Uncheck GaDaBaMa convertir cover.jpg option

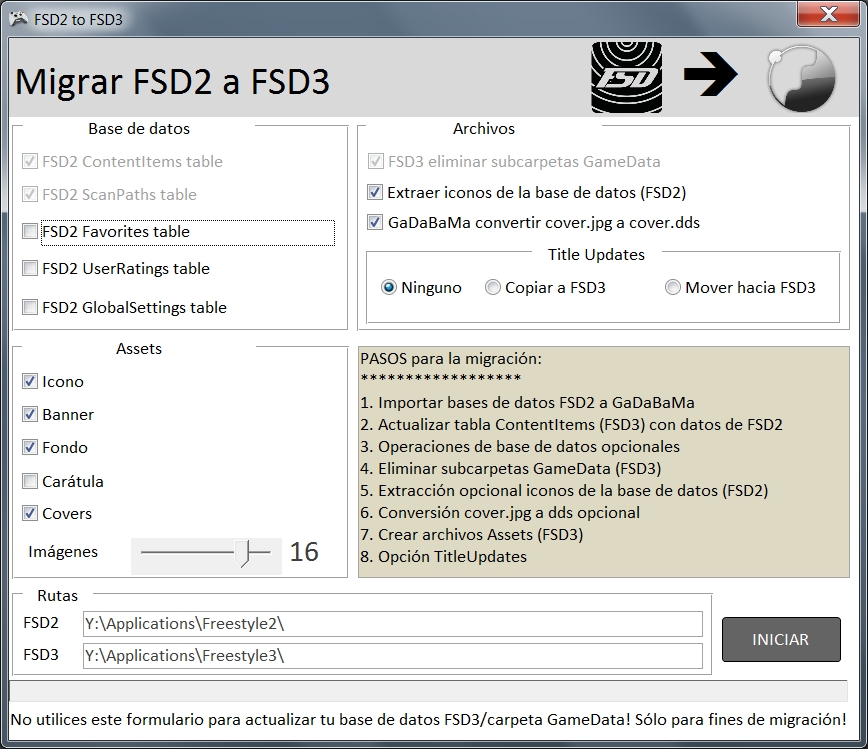[375, 223]
